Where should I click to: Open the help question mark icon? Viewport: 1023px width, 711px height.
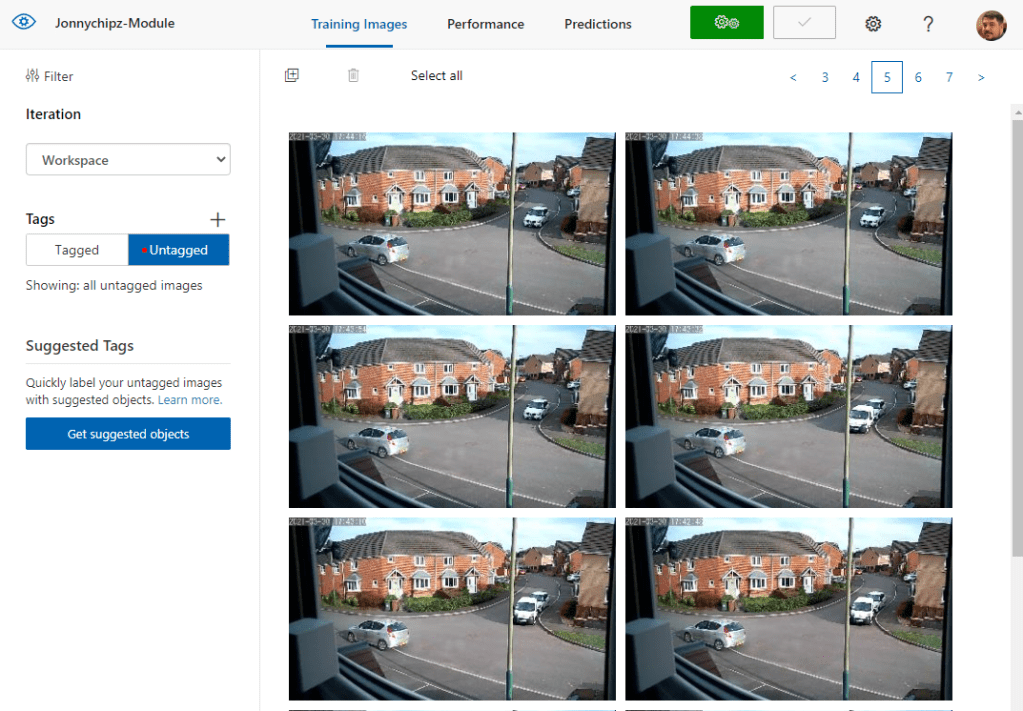click(x=928, y=24)
